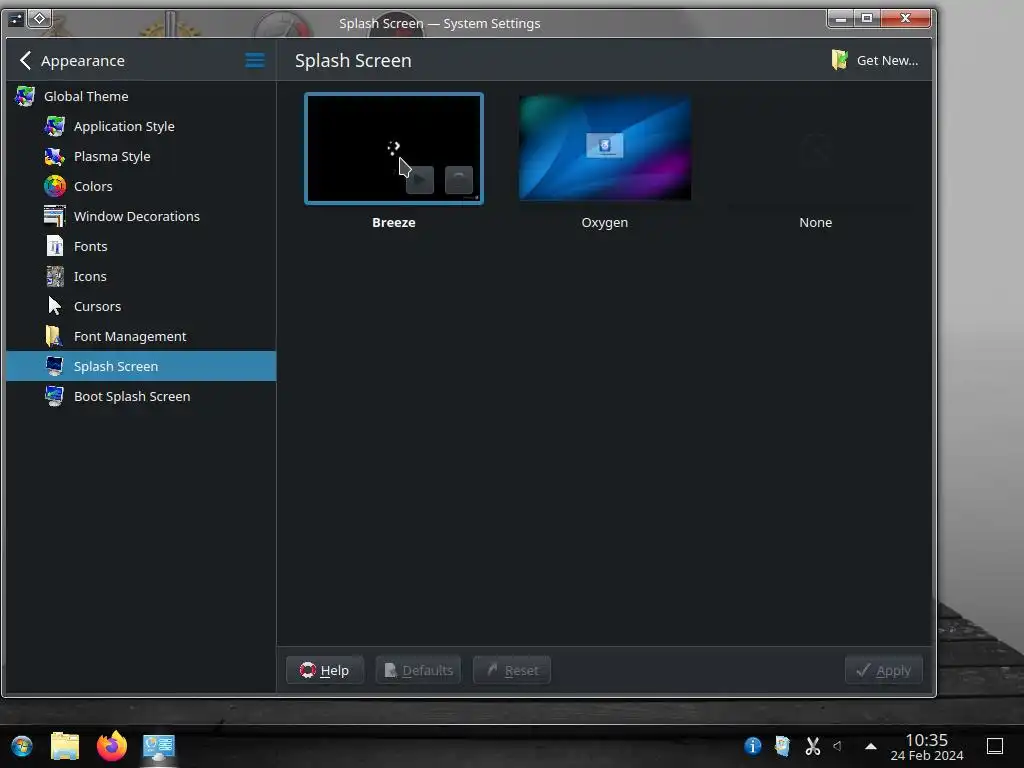
Task: Select the Cursors text label
Action: point(97,306)
